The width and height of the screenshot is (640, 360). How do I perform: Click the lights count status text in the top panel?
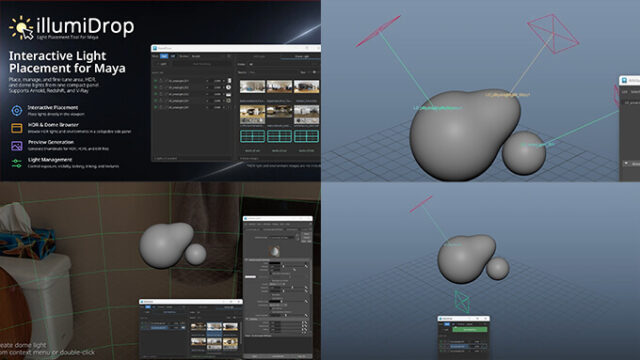tap(165, 158)
